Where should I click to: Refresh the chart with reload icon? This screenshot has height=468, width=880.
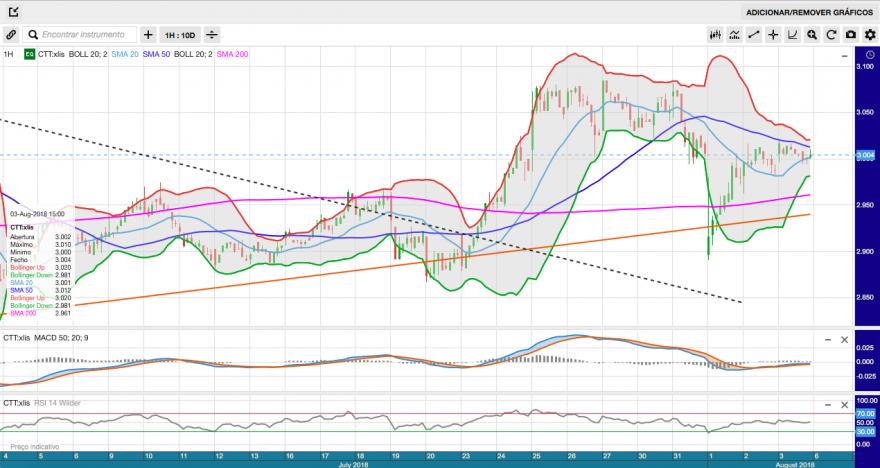pos(831,35)
